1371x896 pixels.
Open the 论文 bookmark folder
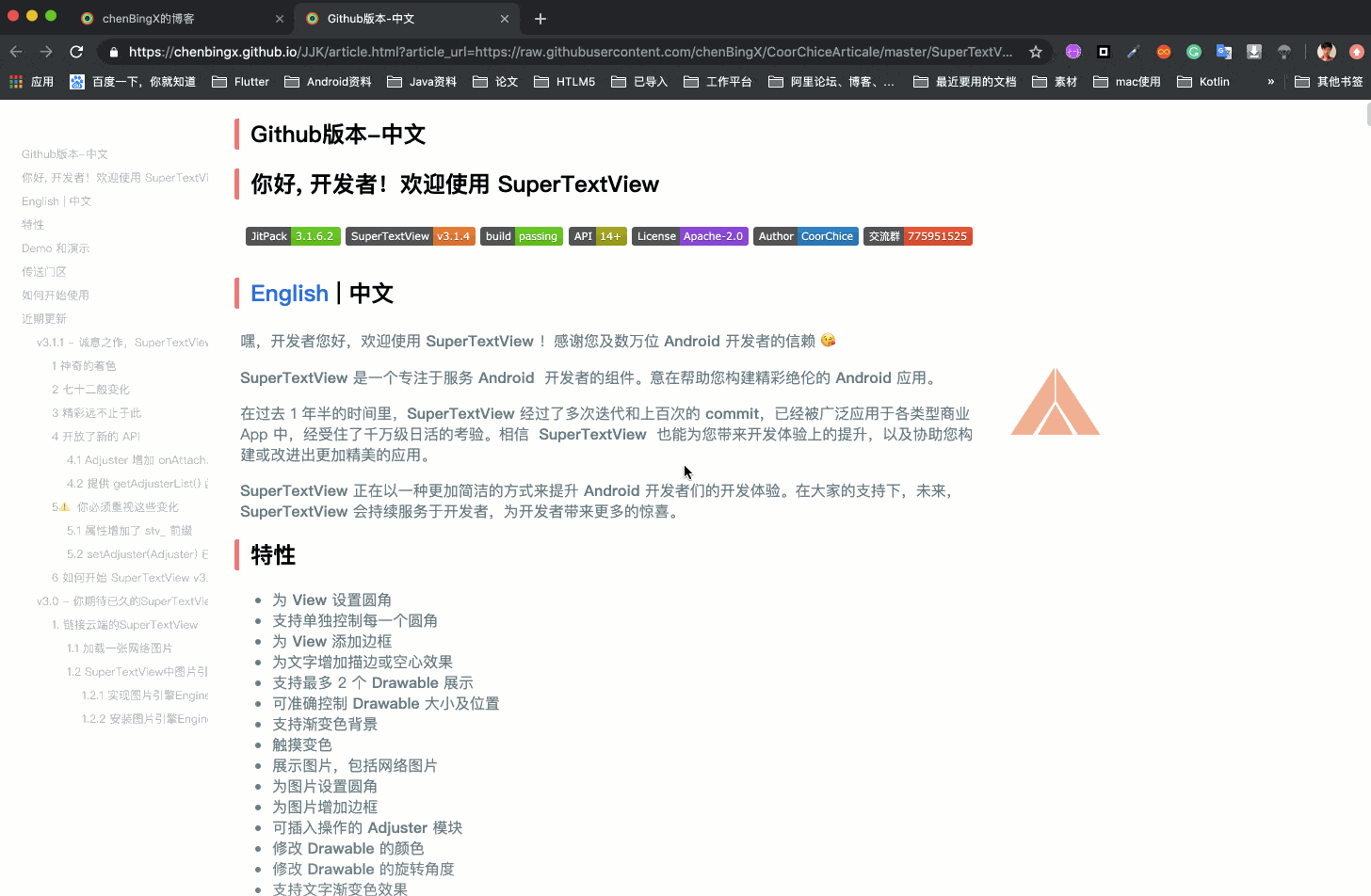tap(495, 82)
